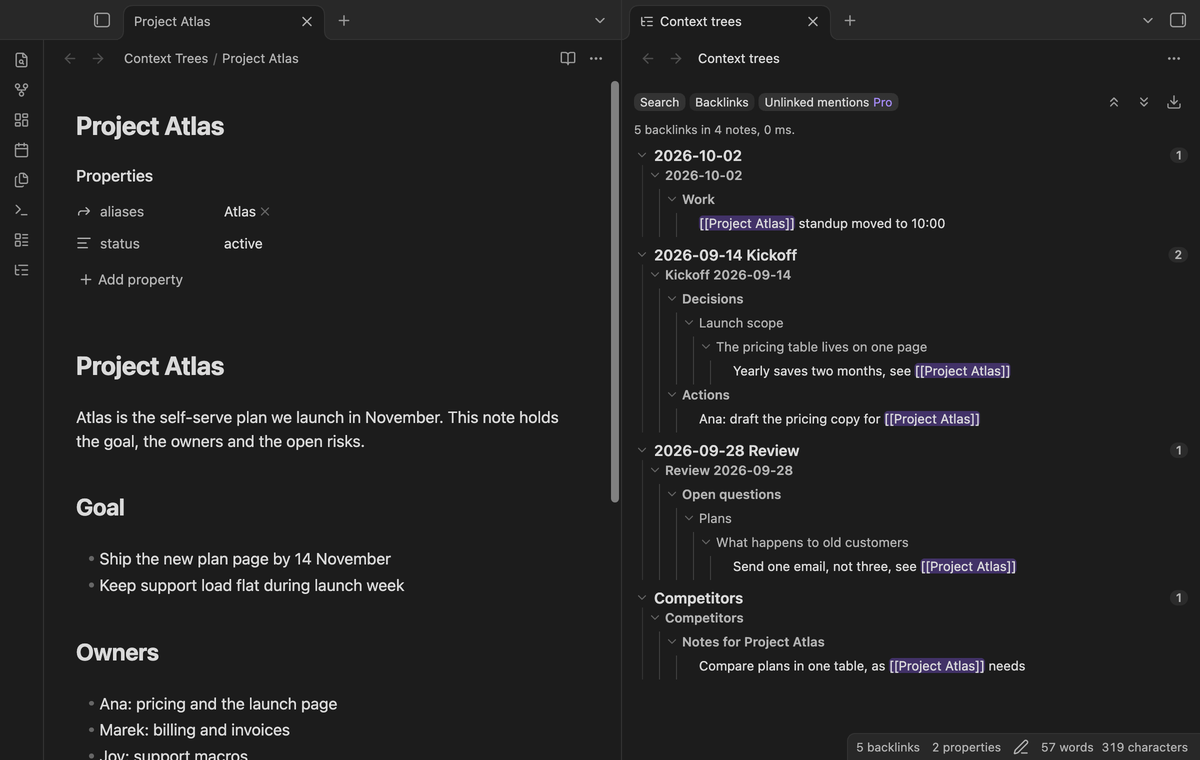Edit the status value active

tap(243, 244)
